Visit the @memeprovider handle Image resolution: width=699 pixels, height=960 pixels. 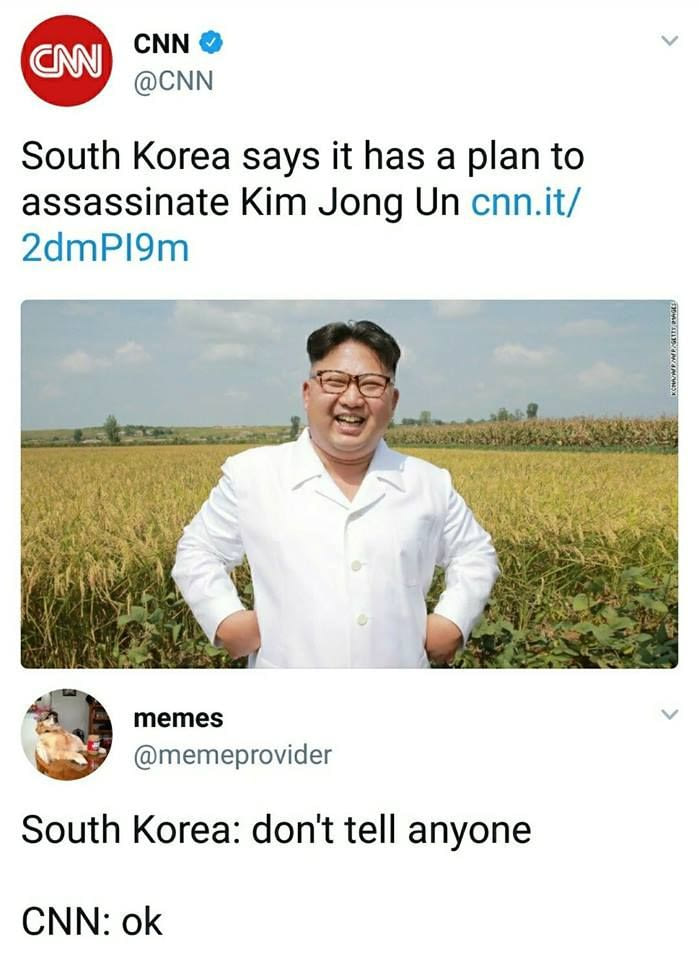point(233,756)
